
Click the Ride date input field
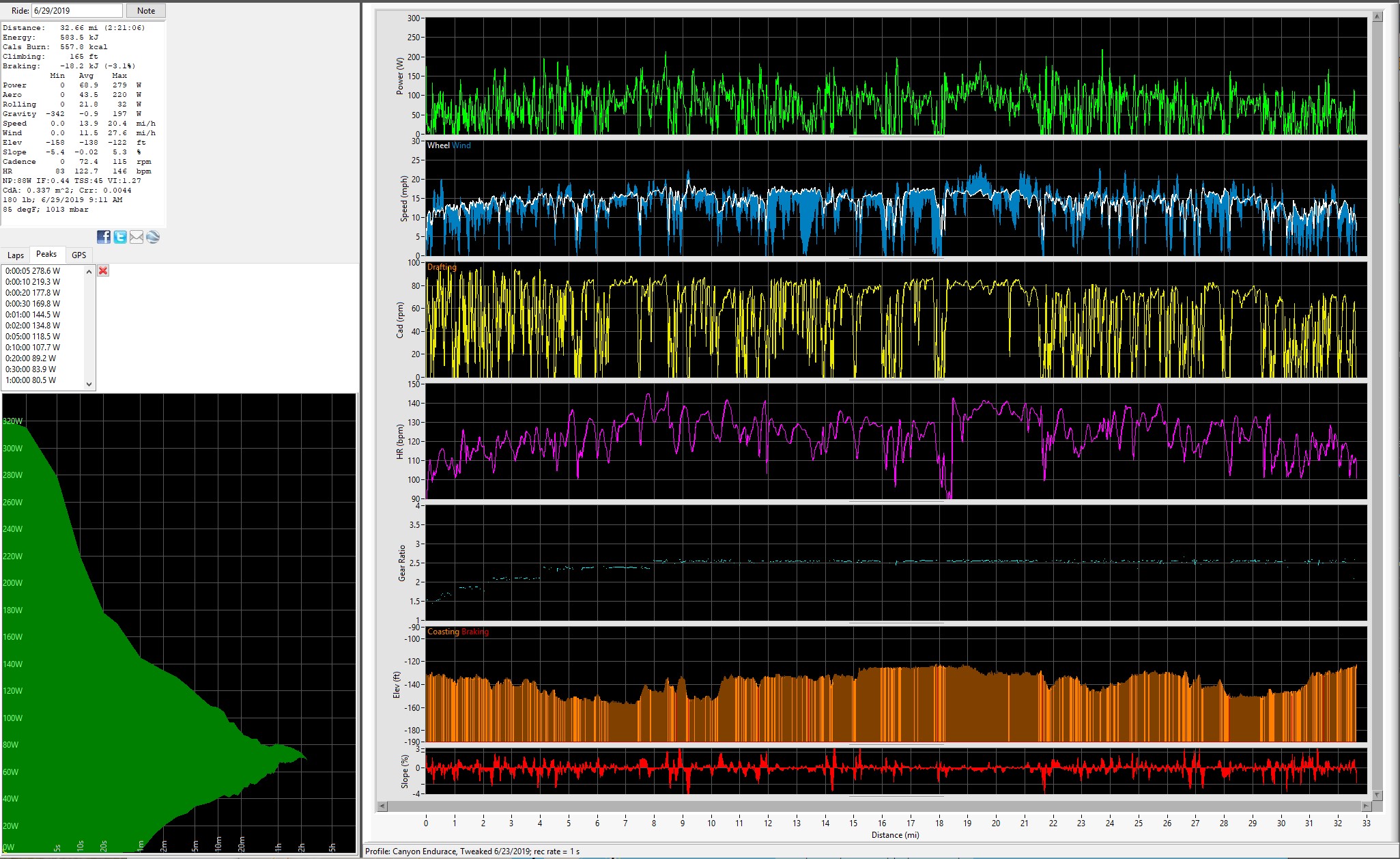coord(77,11)
